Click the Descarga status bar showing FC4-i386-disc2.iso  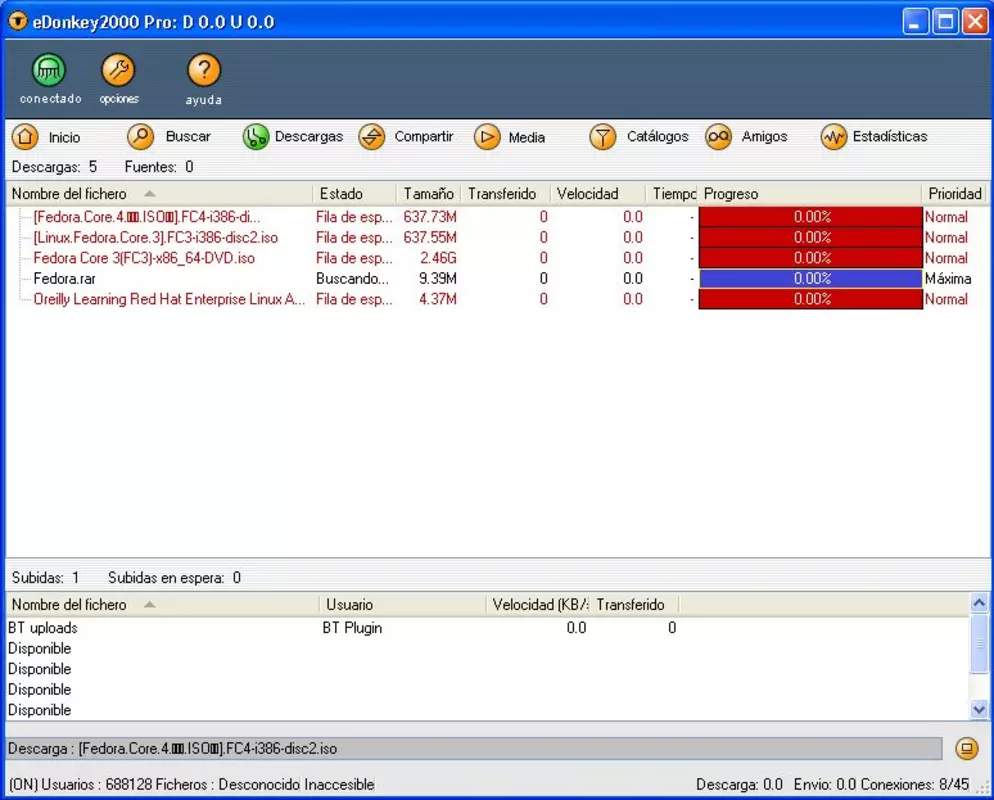474,749
